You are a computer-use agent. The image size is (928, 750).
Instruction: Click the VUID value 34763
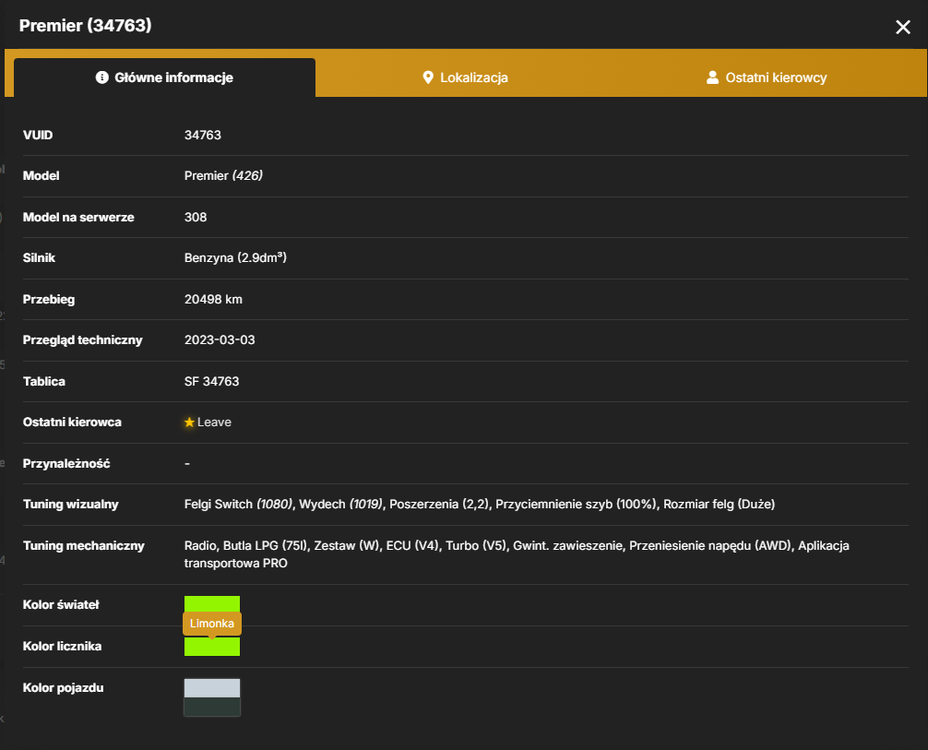tap(202, 135)
